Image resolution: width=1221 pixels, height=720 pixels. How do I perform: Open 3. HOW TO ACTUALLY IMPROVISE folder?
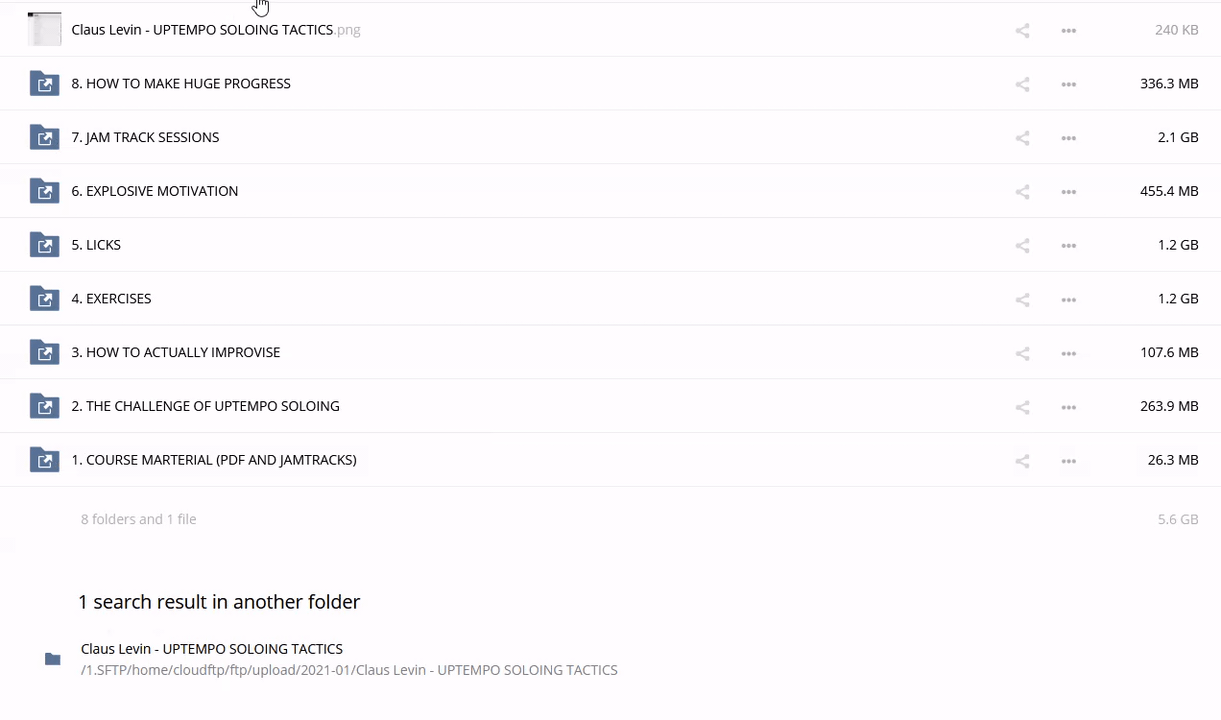176,353
